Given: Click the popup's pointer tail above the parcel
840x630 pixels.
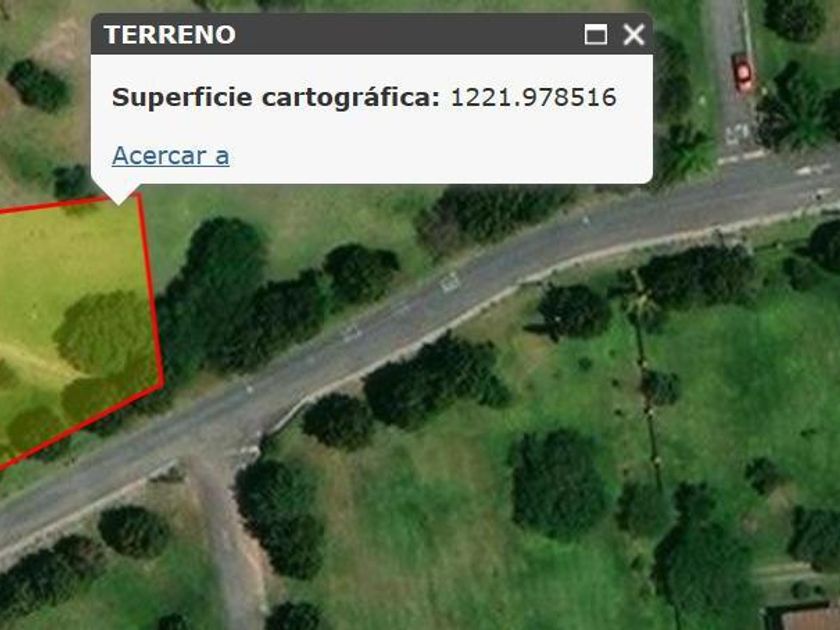Looking at the screenshot, I should click(x=119, y=194).
